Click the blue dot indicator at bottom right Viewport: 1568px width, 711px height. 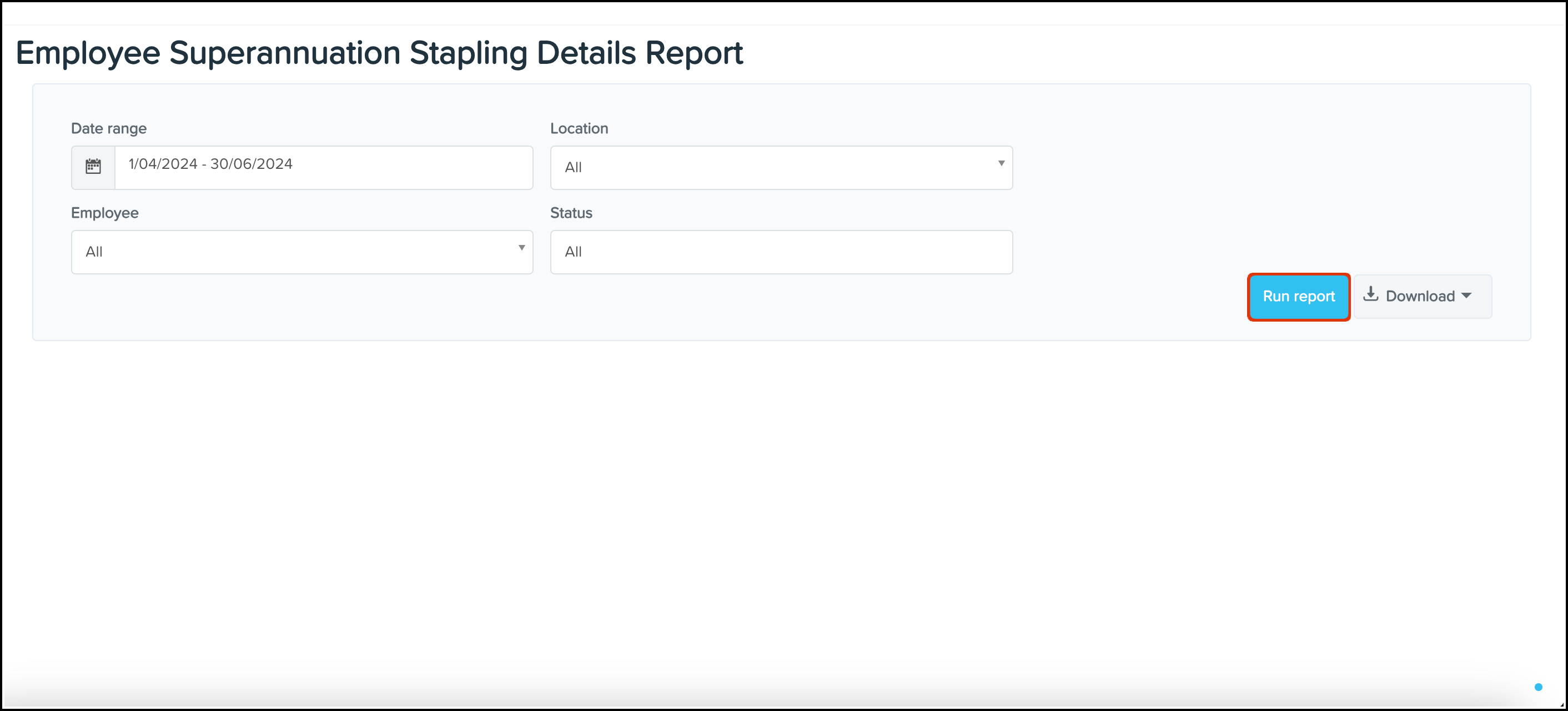1538,687
